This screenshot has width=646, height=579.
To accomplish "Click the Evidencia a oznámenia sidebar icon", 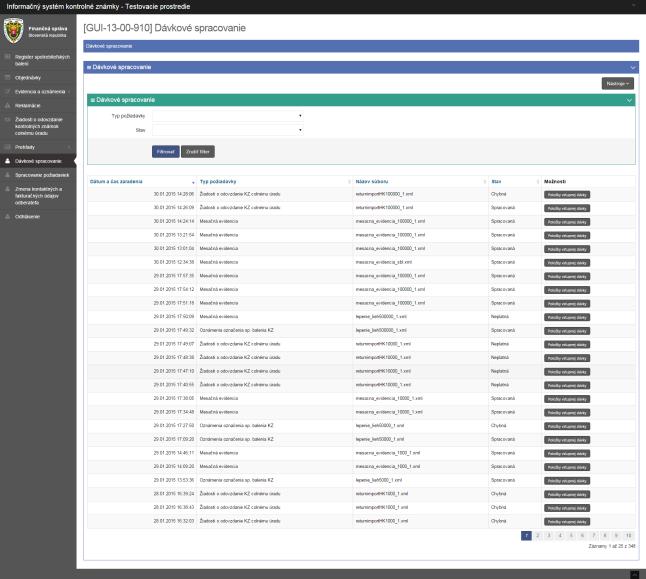I will pos(7,91).
